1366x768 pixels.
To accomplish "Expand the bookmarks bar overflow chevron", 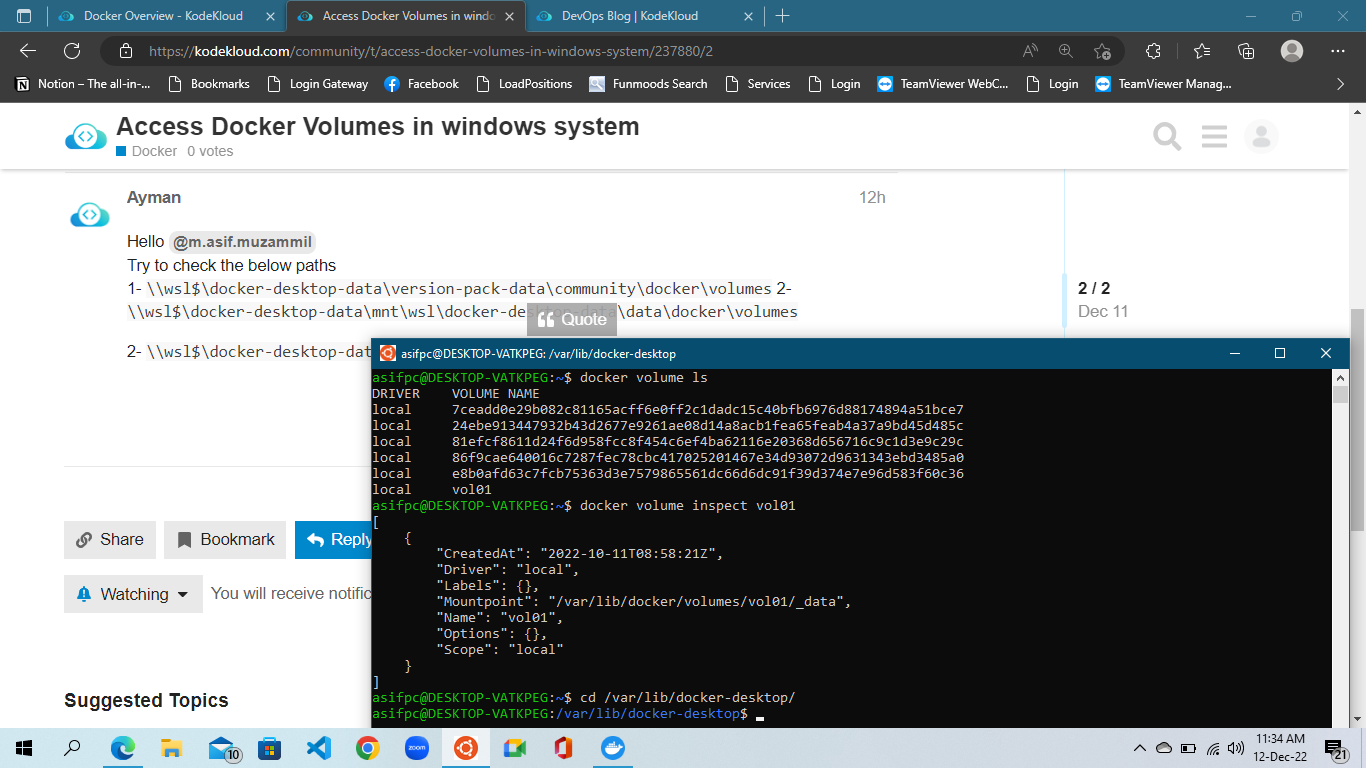I will click(x=1341, y=84).
